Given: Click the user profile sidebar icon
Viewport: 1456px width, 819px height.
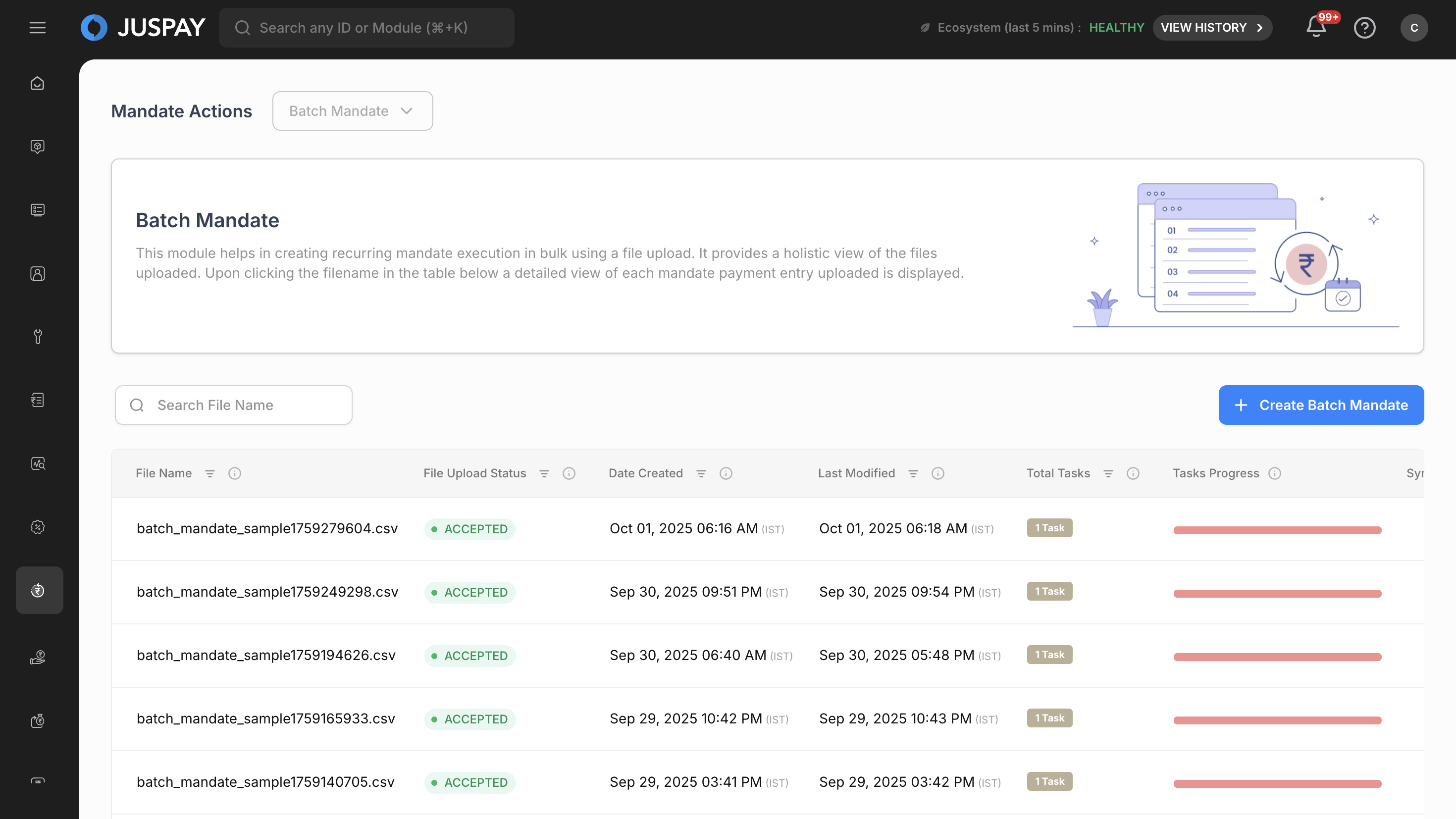Looking at the screenshot, I should pos(37,273).
